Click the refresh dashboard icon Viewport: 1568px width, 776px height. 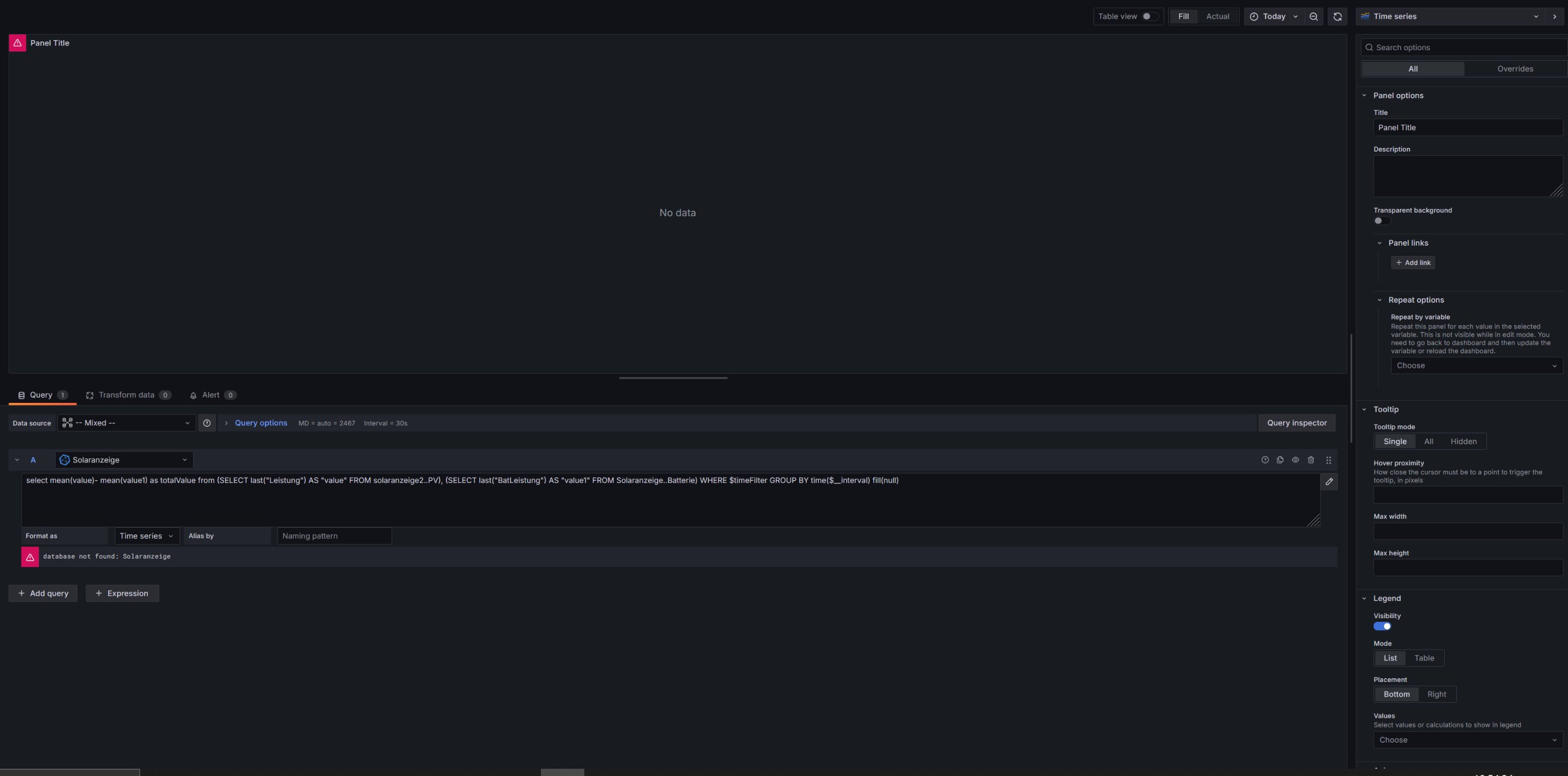(x=1338, y=16)
